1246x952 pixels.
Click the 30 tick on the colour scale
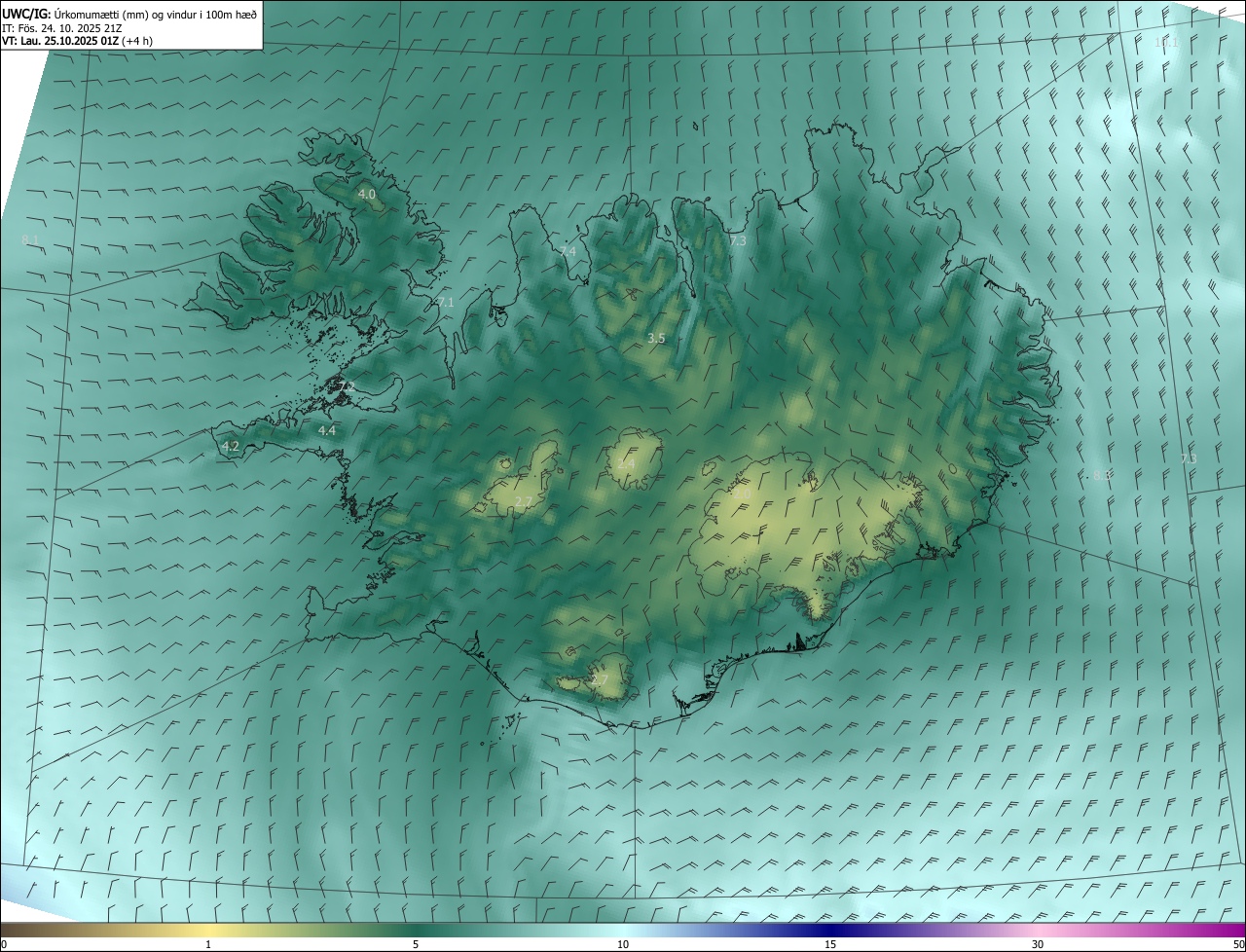1038,944
